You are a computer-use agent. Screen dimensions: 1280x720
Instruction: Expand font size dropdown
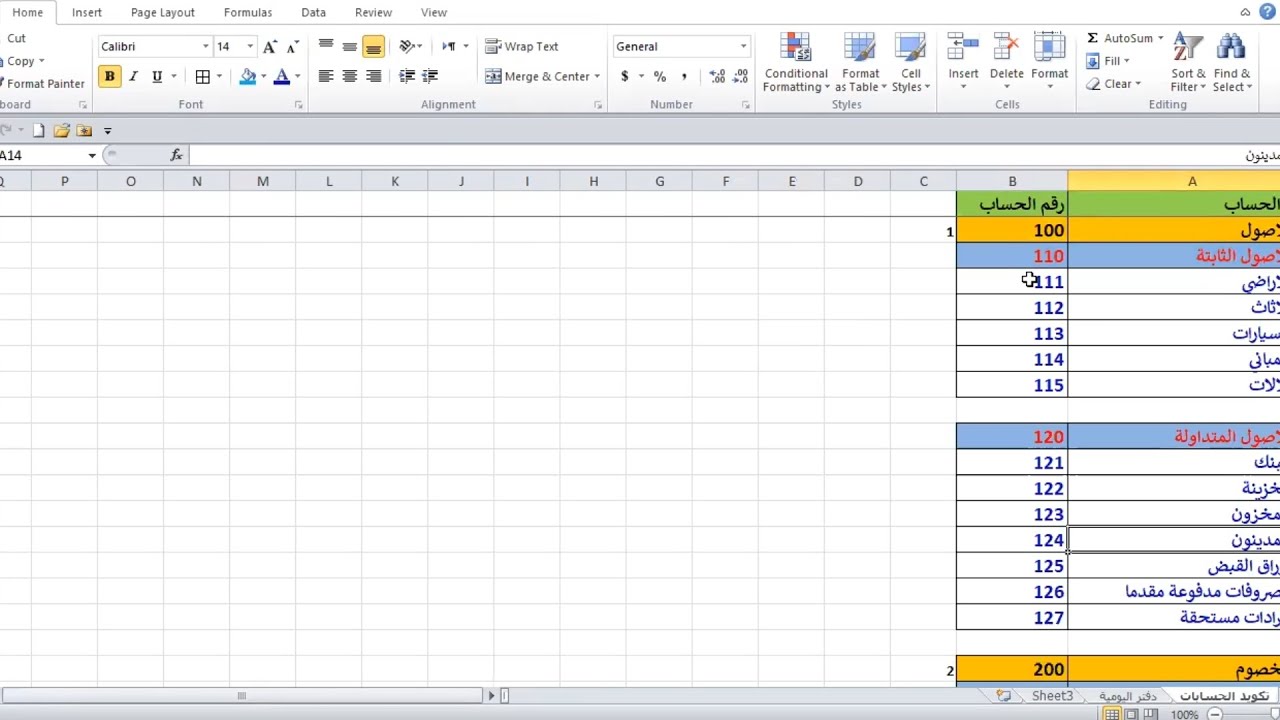249,47
